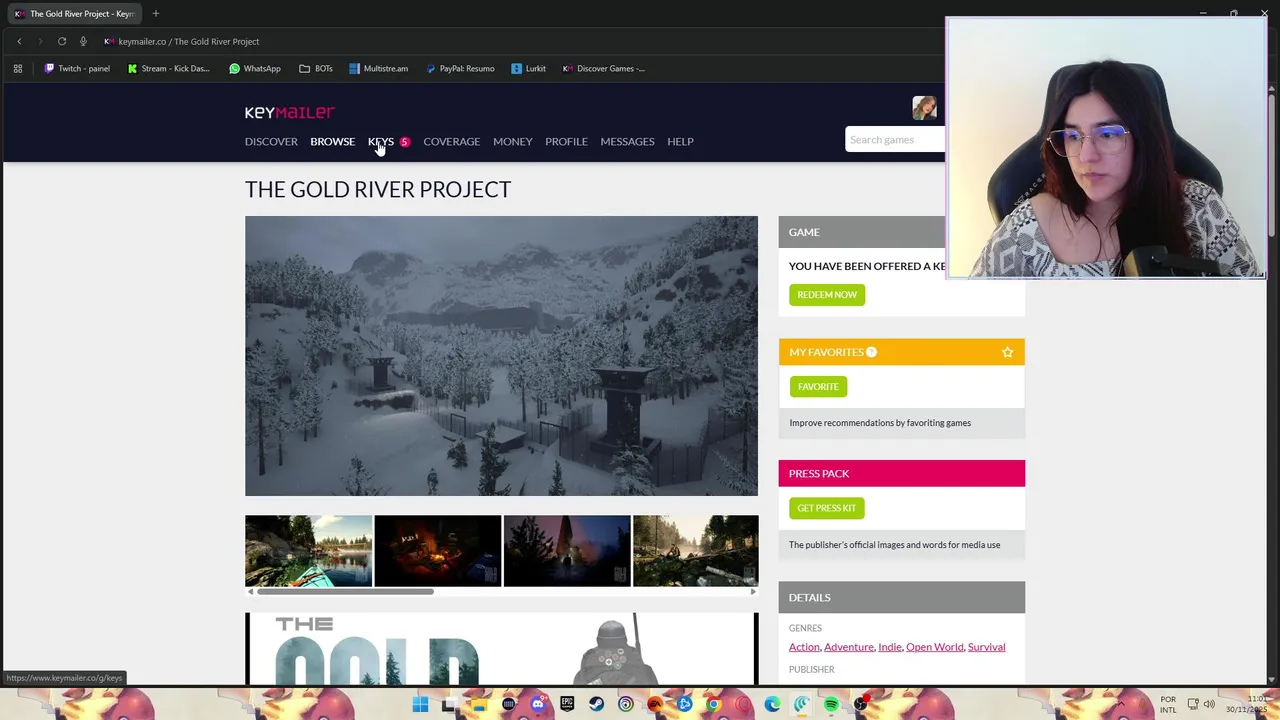Toggle the favorite star icon
Image resolution: width=1280 pixels, height=720 pixels.
1007,352
